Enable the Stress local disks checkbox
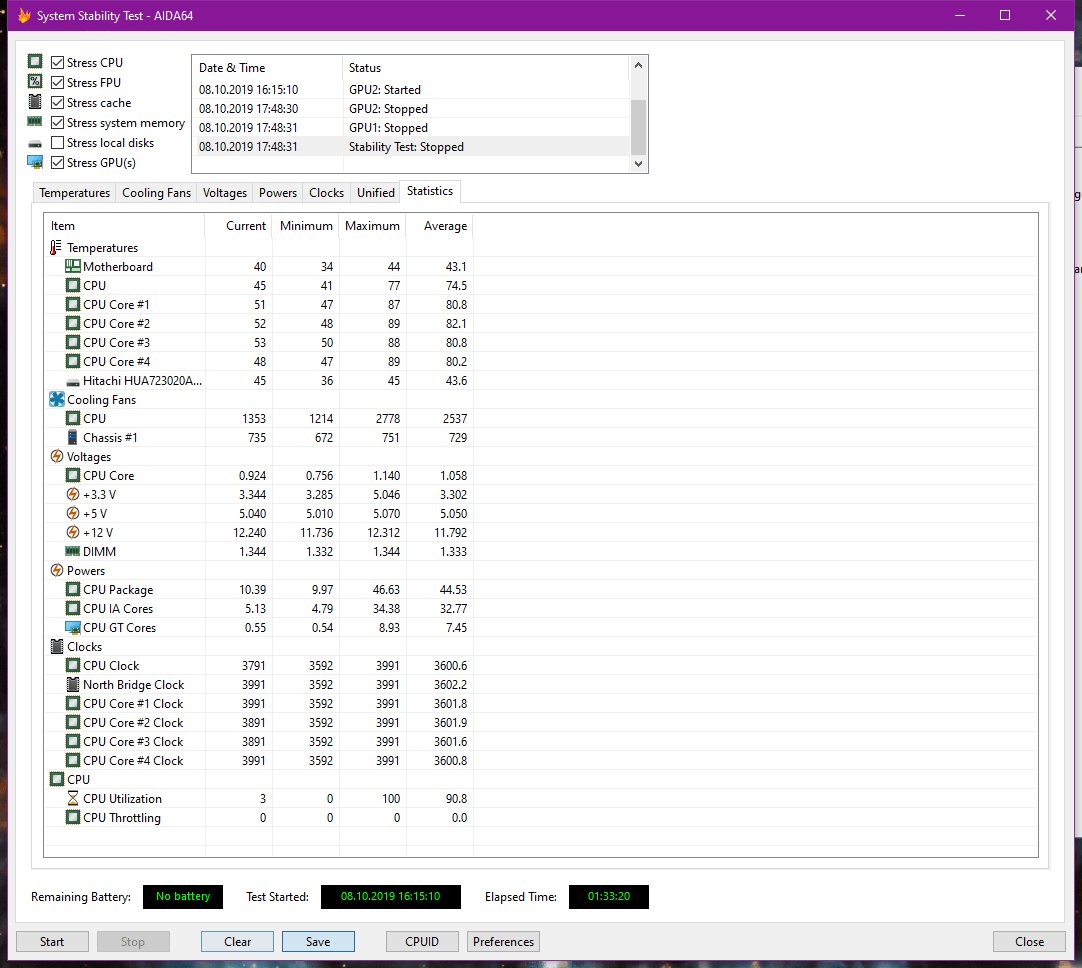The width and height of the screenshot is (1082, 968). 57,143
